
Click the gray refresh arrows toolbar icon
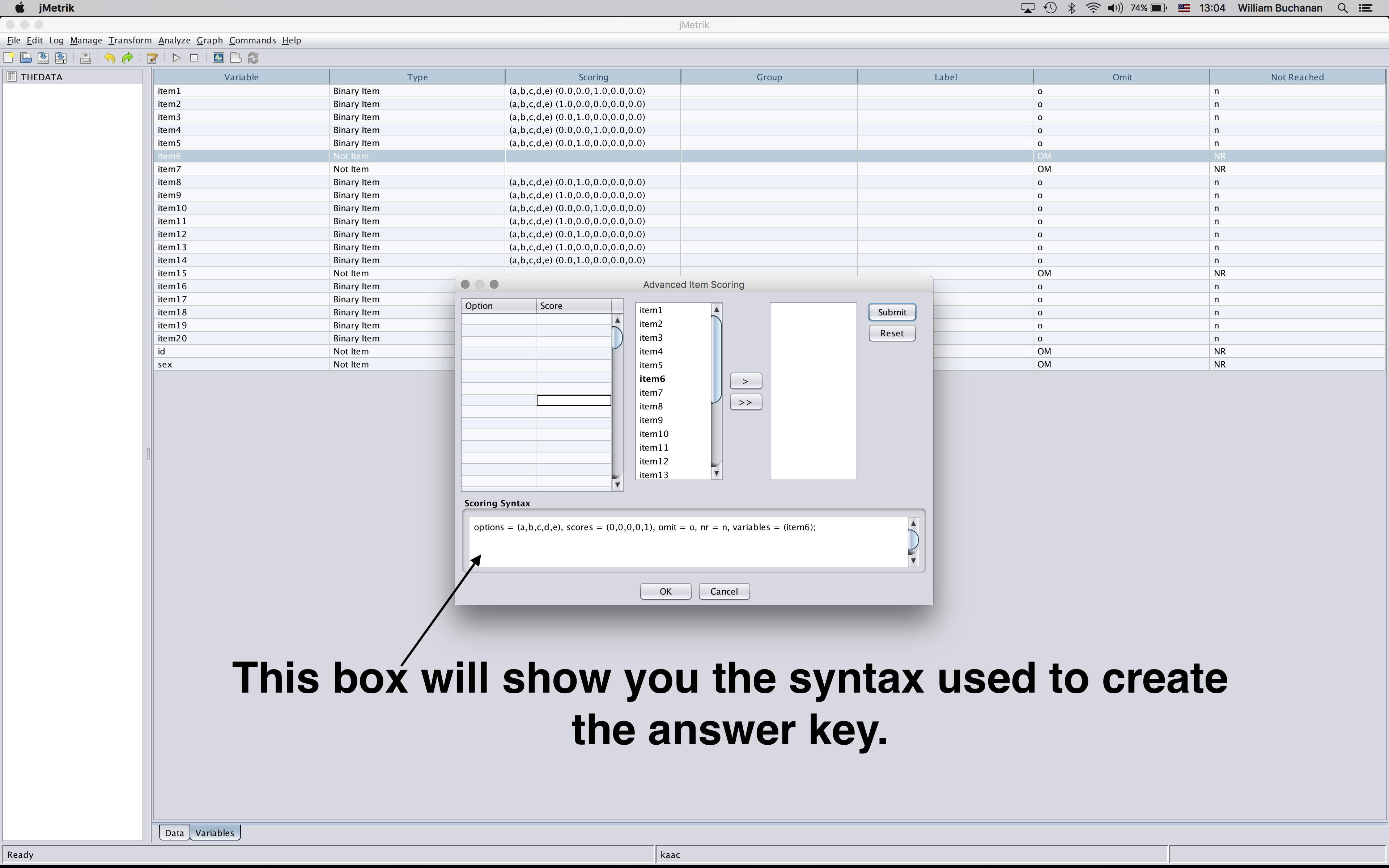[253, 58]
